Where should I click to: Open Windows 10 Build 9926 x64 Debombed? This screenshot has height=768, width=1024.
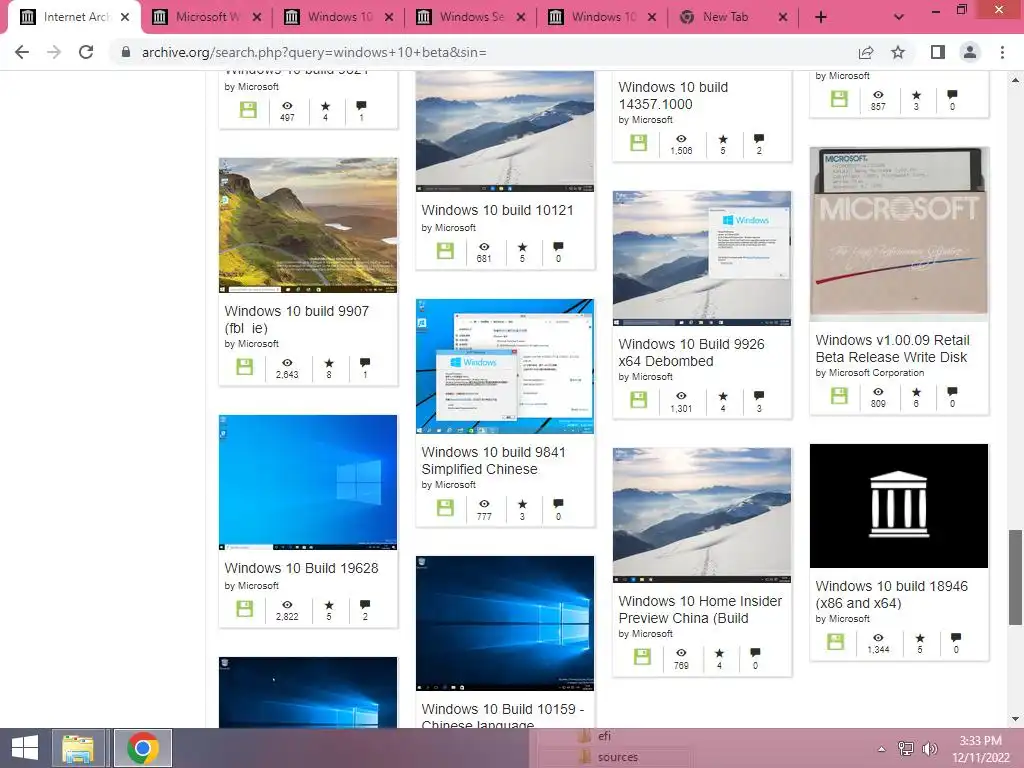pos(691,353)
